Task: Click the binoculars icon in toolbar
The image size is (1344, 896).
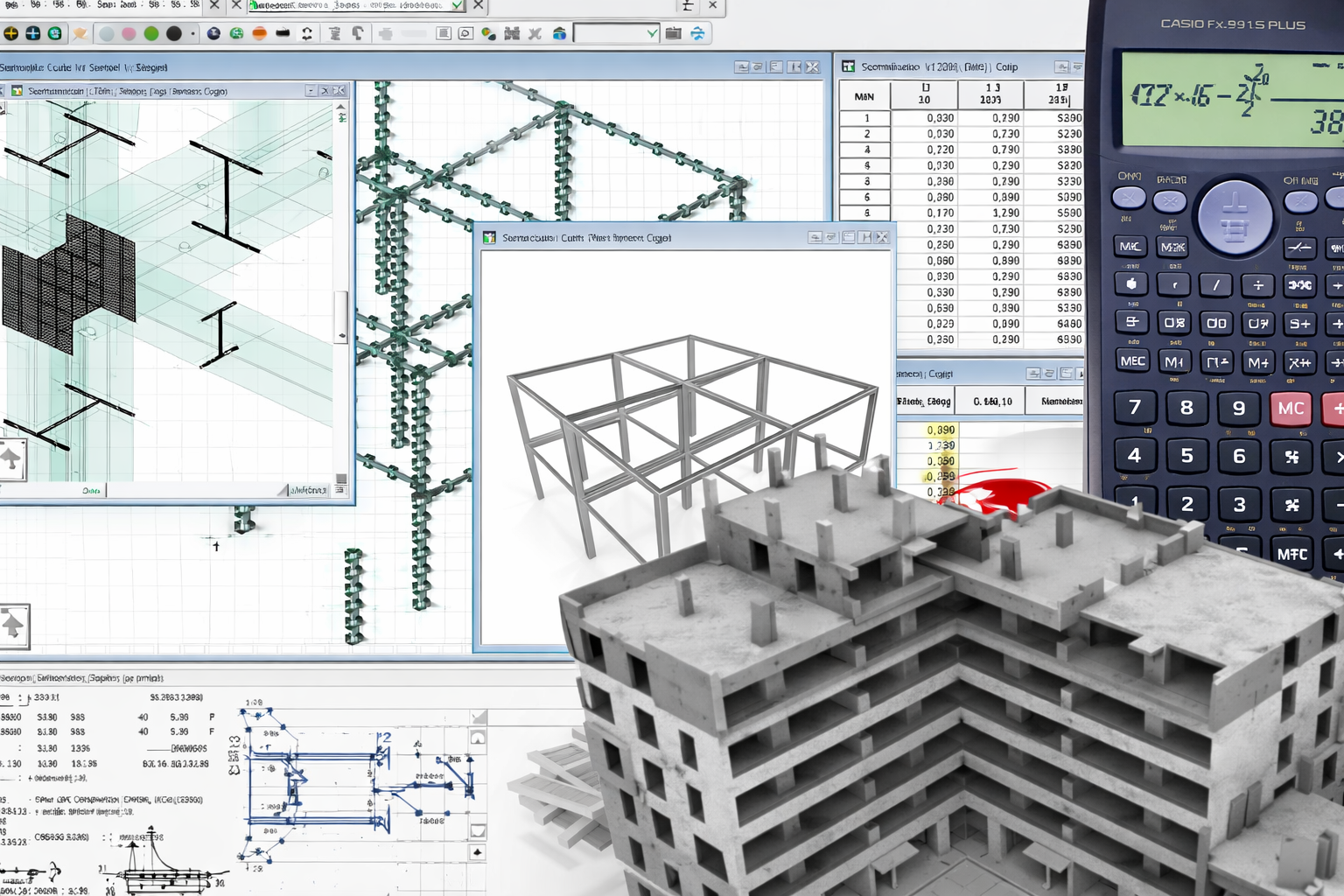Action: 512,33
